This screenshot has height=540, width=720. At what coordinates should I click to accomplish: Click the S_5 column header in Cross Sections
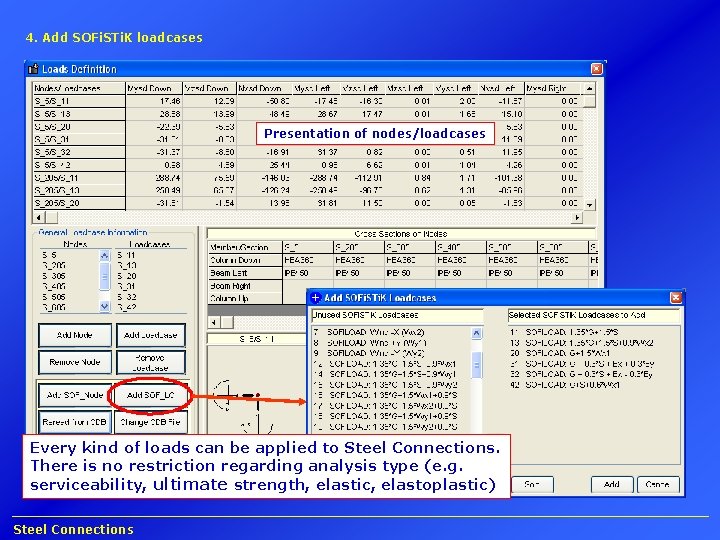click(x=308, y=248)
